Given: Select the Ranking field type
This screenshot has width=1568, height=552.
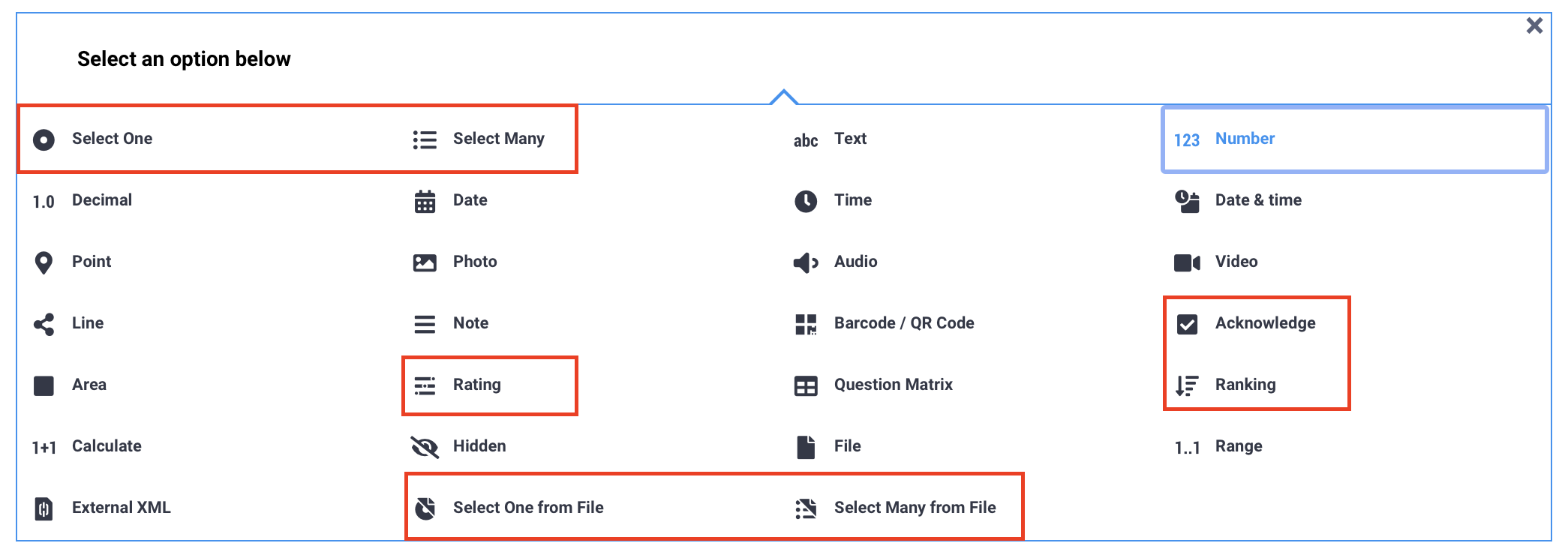Looking at the screenshot, I should click(1246, 385).
